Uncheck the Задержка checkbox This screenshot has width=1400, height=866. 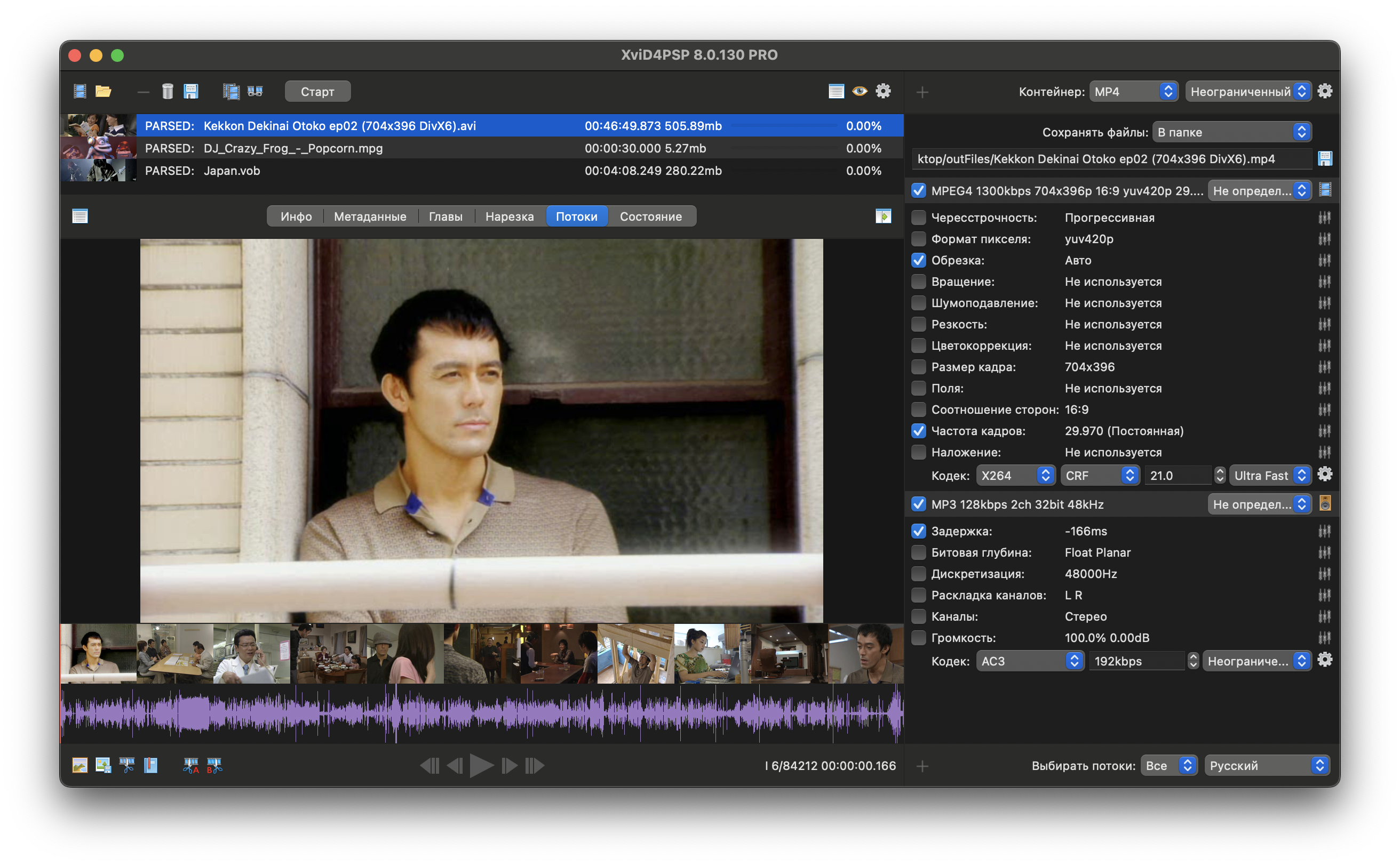pyautogui.click(x=918, y=531)
